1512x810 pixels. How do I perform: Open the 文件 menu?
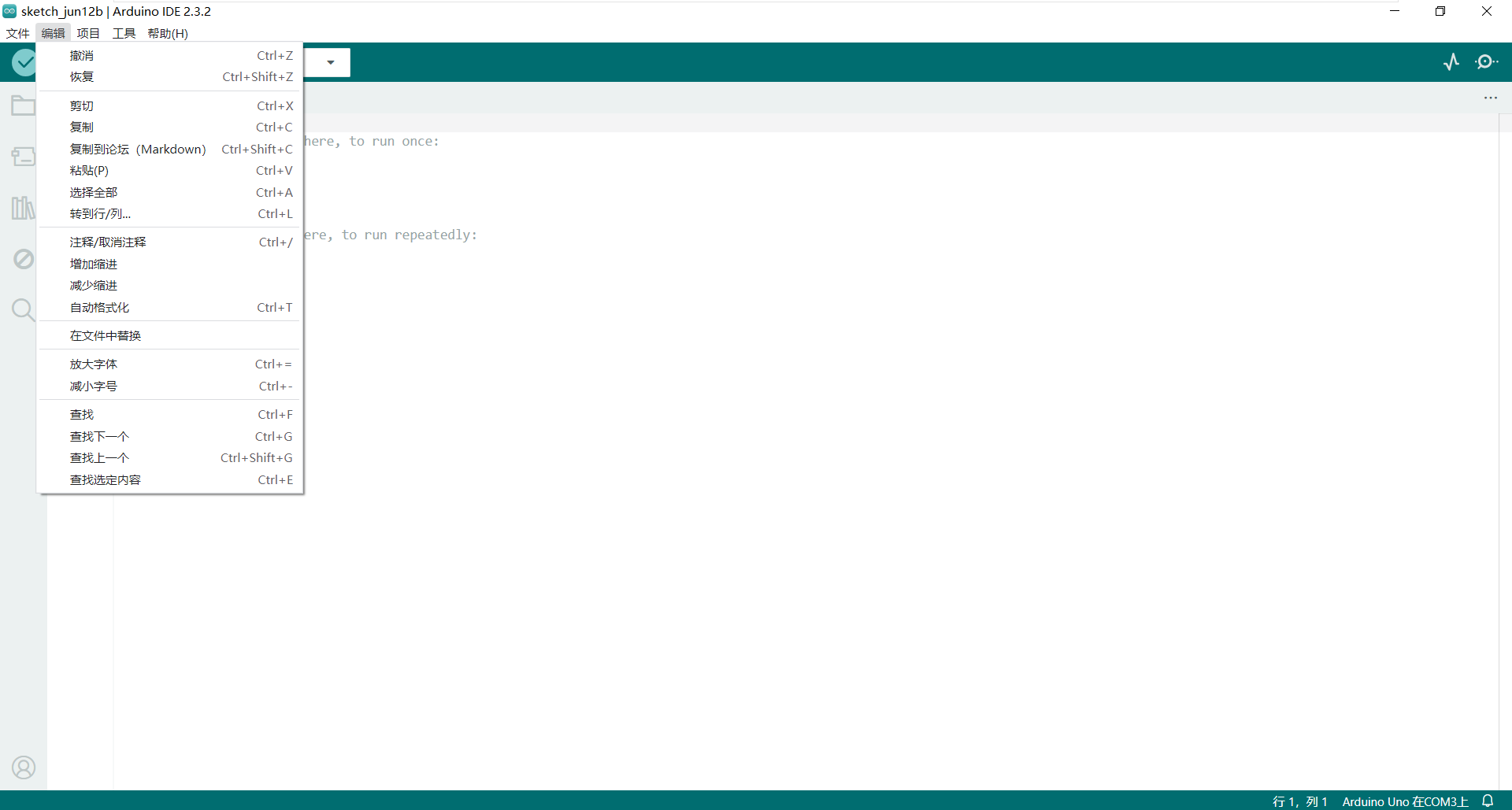[x=17, y=33]
